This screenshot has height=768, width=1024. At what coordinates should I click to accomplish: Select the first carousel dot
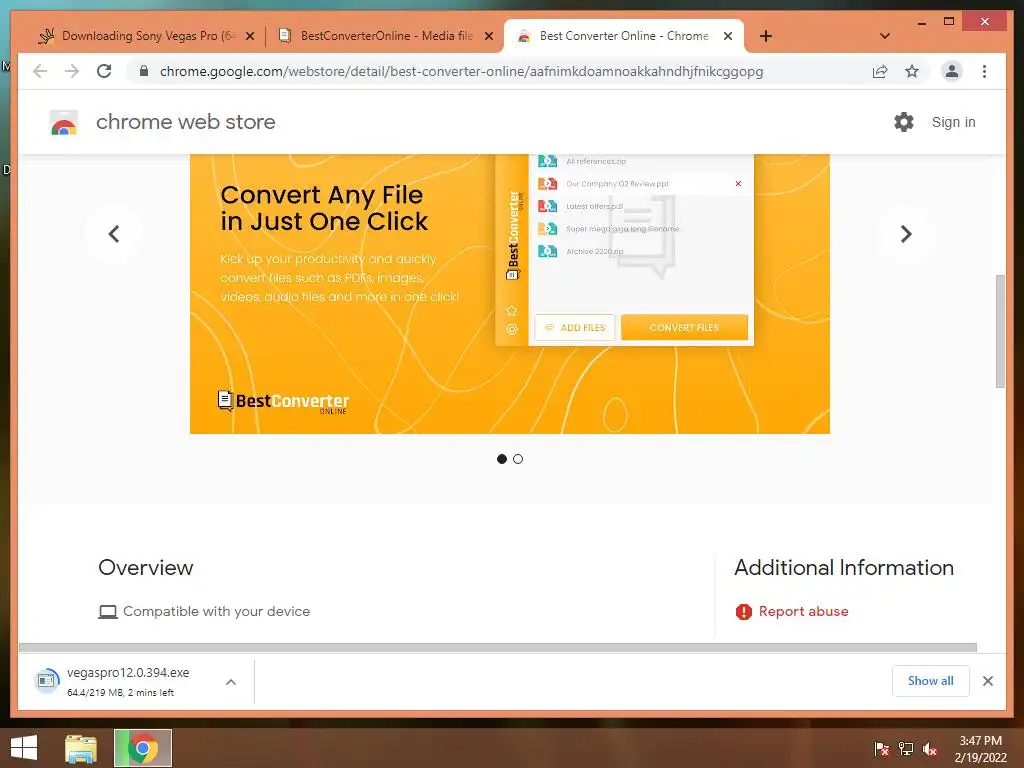coord(502,459)
